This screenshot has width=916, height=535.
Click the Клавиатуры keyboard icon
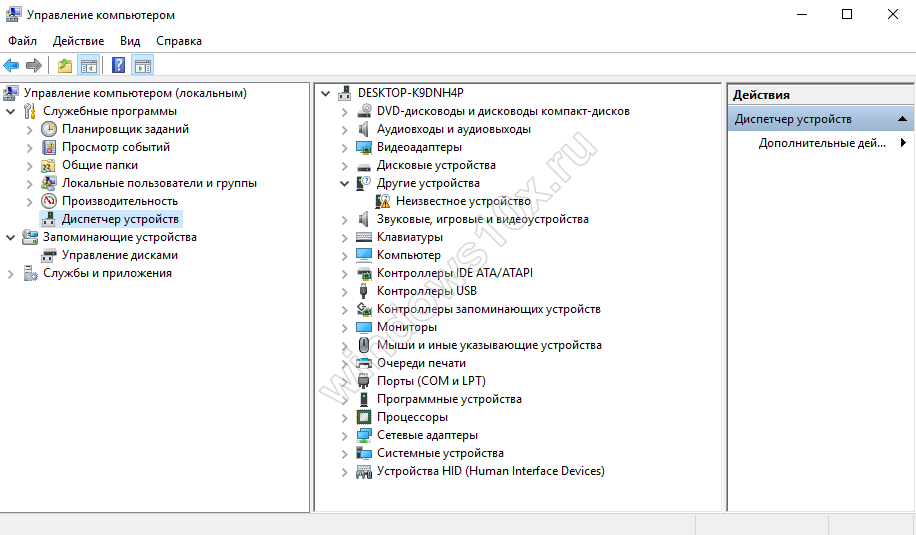click(365, 237)
